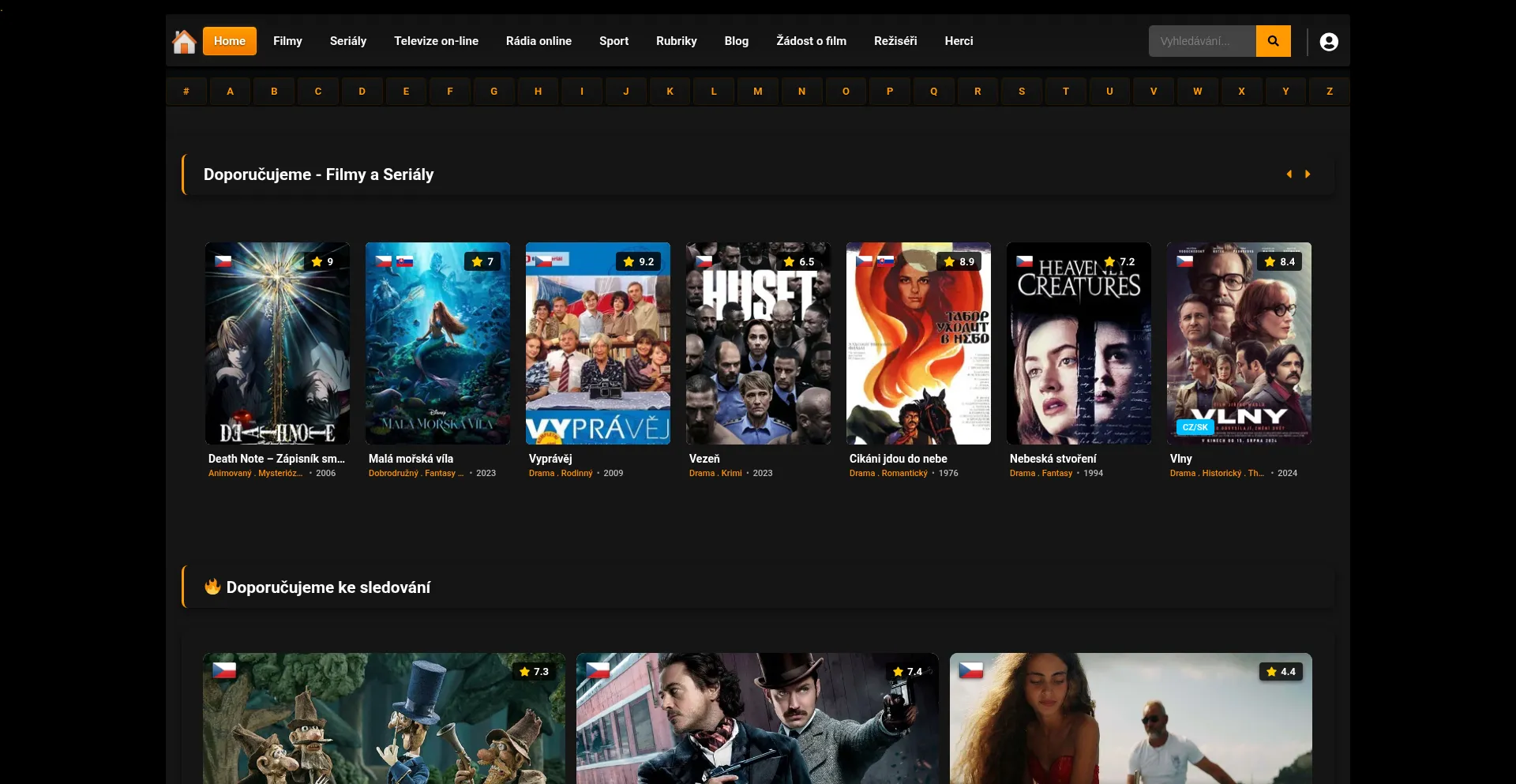Click the Animovaný genre under Death Note
Image resolution: width=1516 pixels, height=784 pixels.
click(x=230, y=474)
